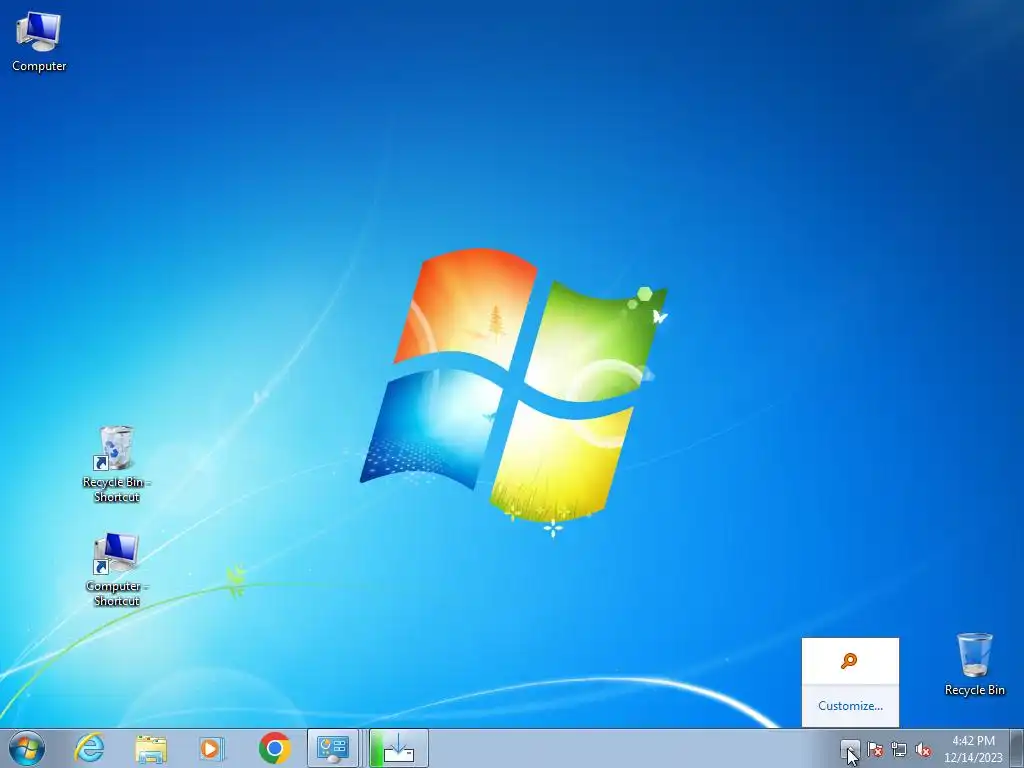Select the Recycle Bin desktop icon
Image resolution: width=1024 pixels, height=768 pixels.
[974, 664]
